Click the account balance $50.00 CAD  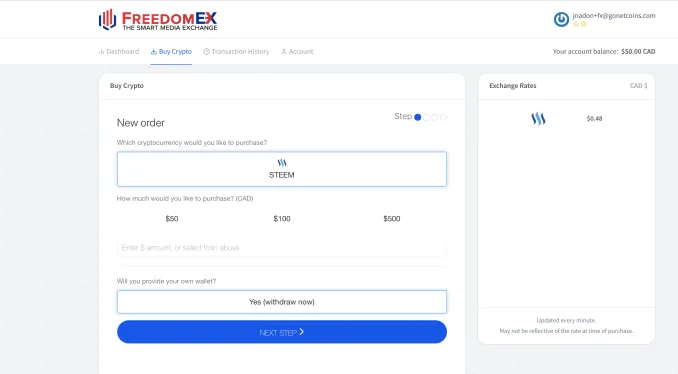coord(638,51)
